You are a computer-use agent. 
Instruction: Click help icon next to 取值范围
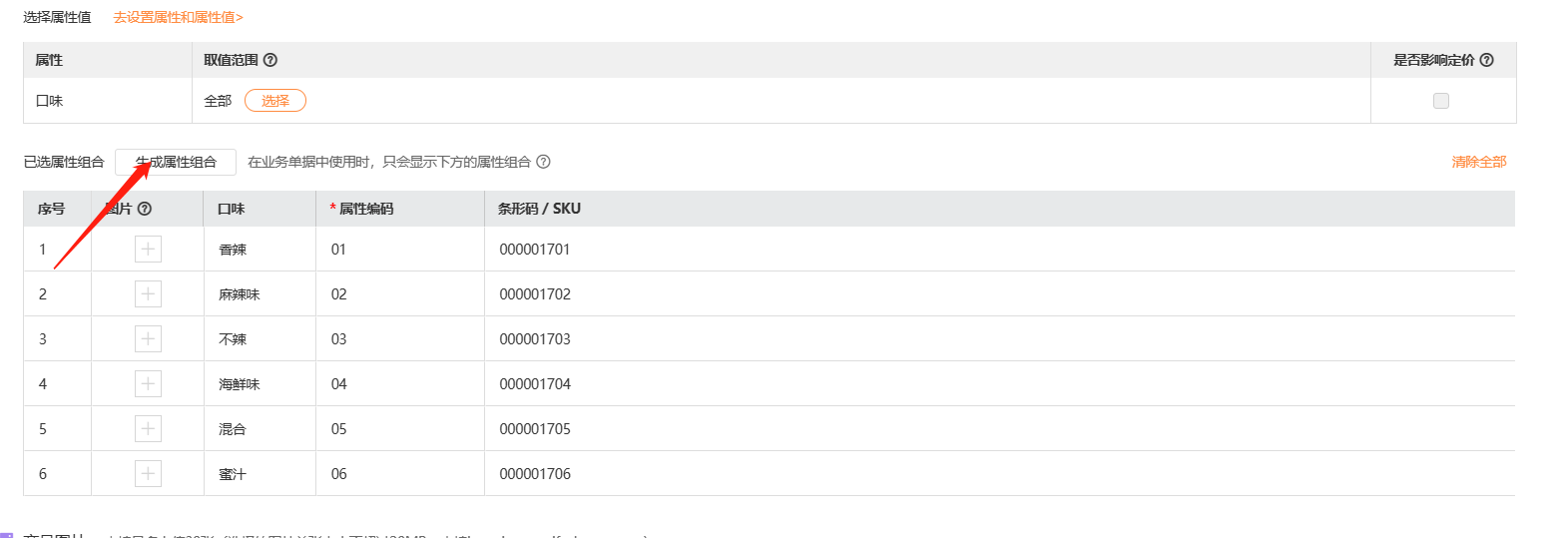pos(270,60)
